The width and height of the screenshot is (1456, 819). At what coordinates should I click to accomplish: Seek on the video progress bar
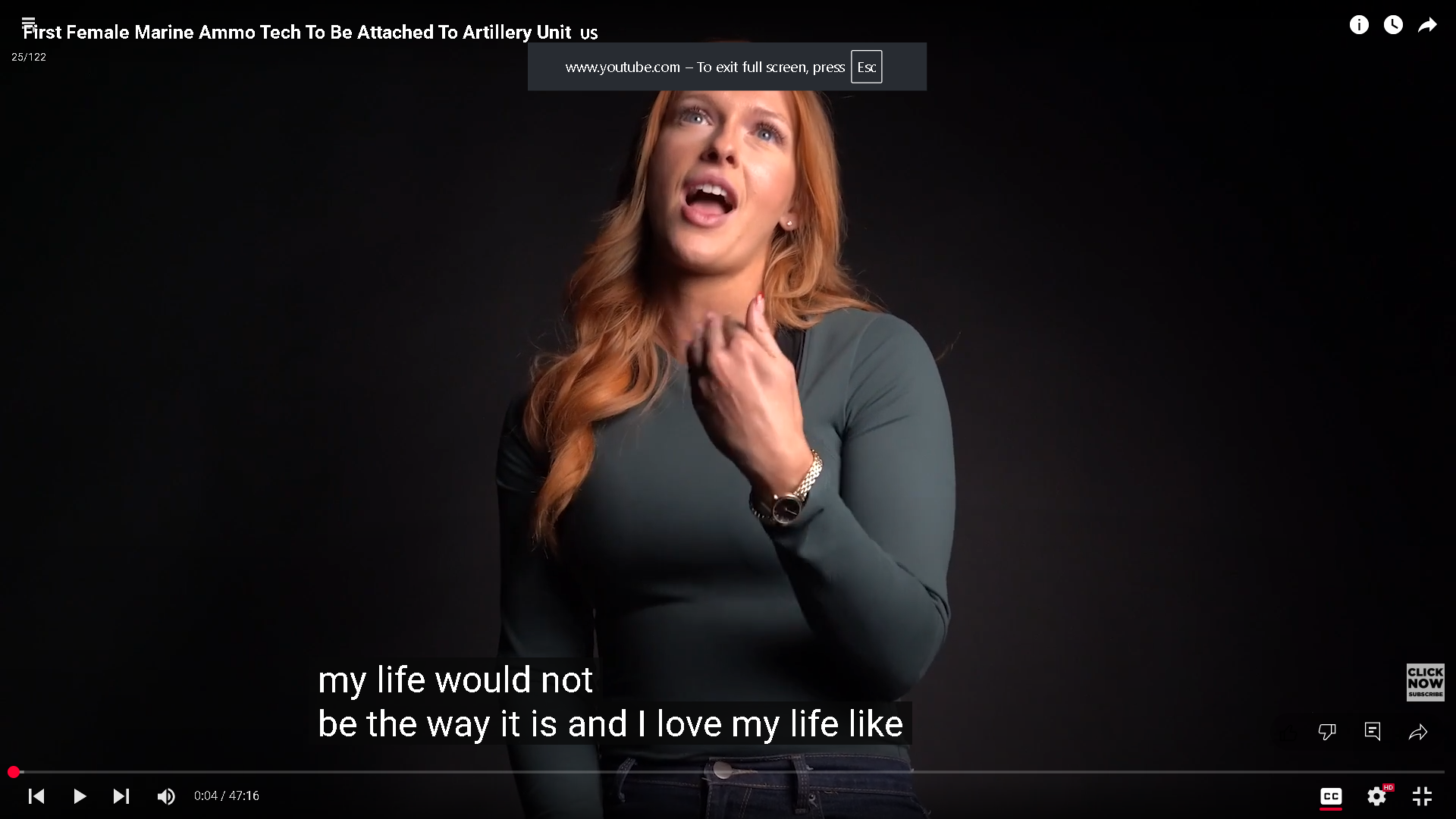click(728, 772)
